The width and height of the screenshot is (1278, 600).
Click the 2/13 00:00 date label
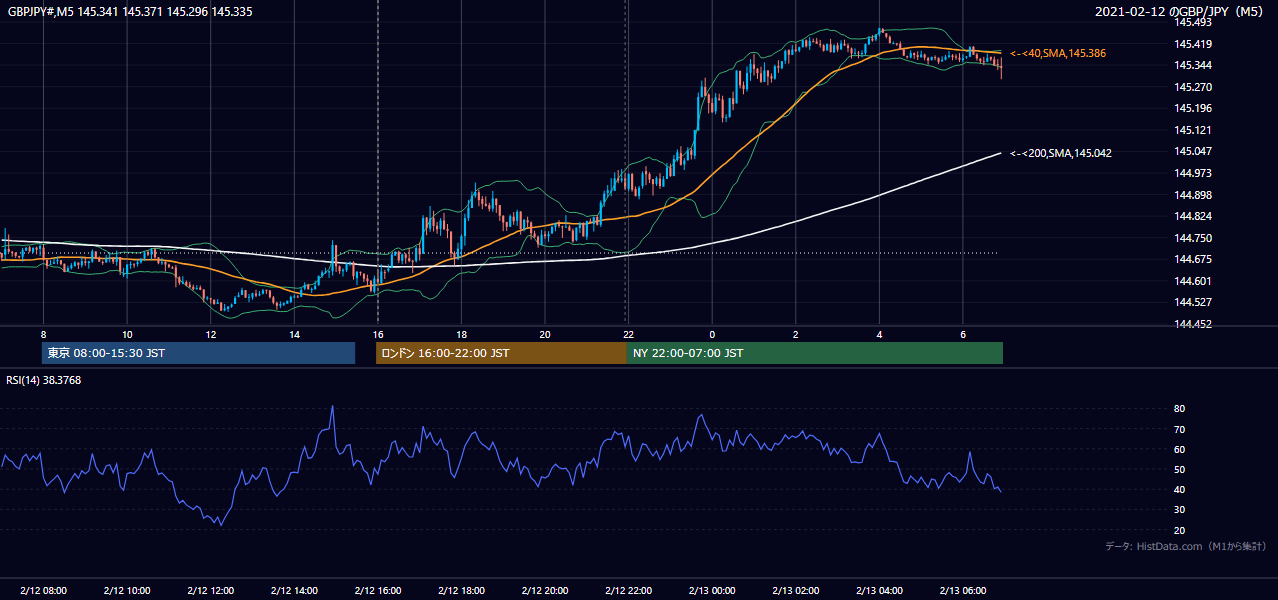[712, 591]
